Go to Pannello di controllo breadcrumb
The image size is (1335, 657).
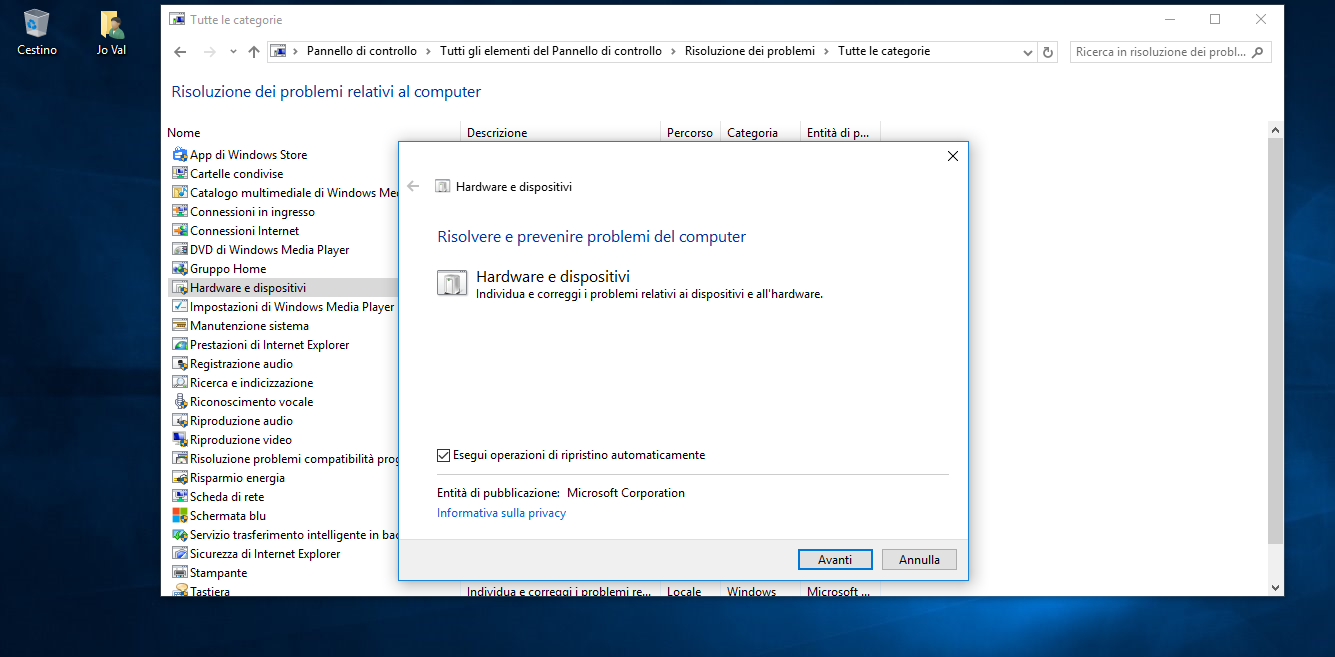pyautogui.click(x=361, y=51)
